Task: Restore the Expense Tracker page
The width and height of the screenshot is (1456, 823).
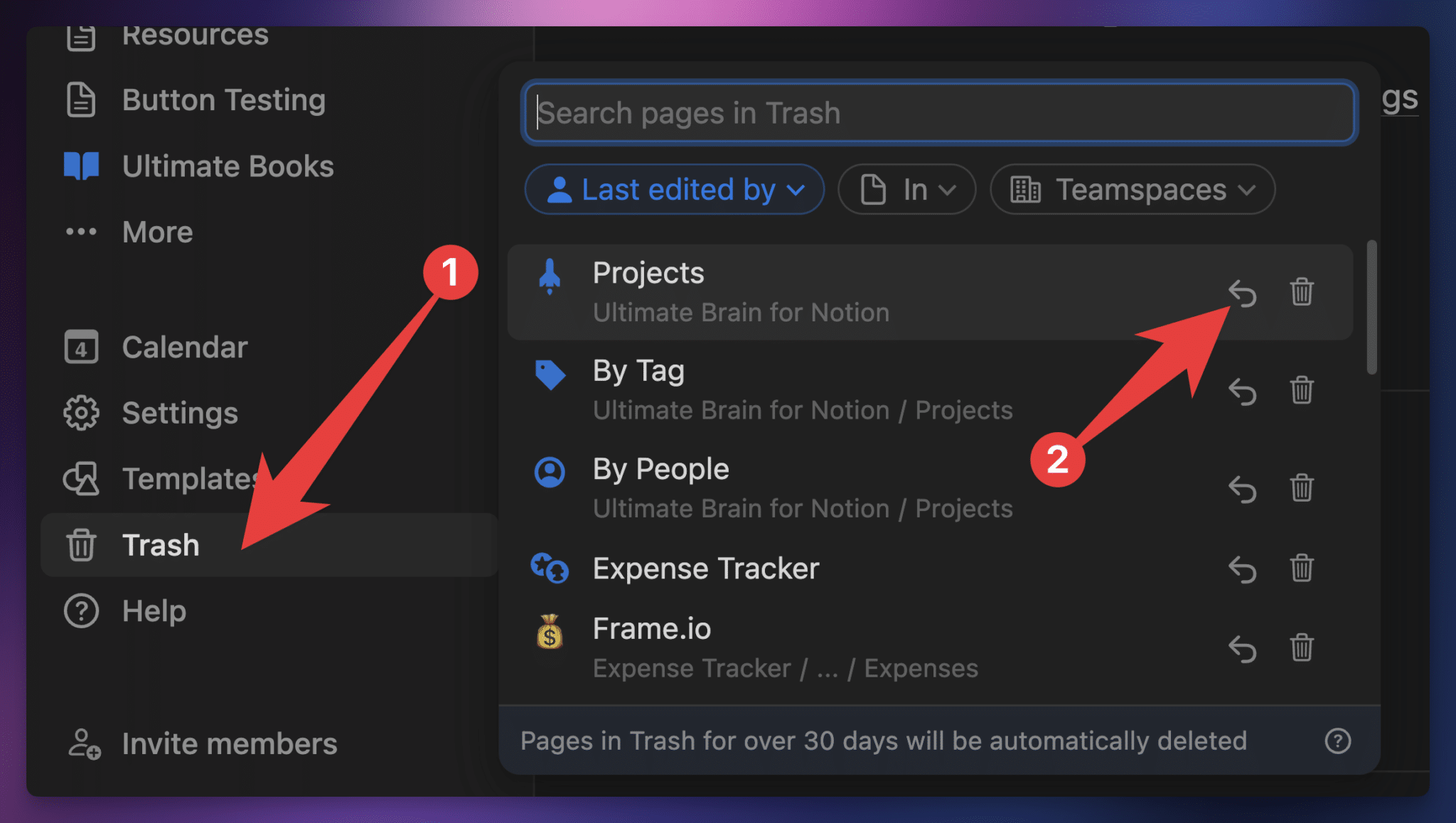Action: [x=1243, y=569]
